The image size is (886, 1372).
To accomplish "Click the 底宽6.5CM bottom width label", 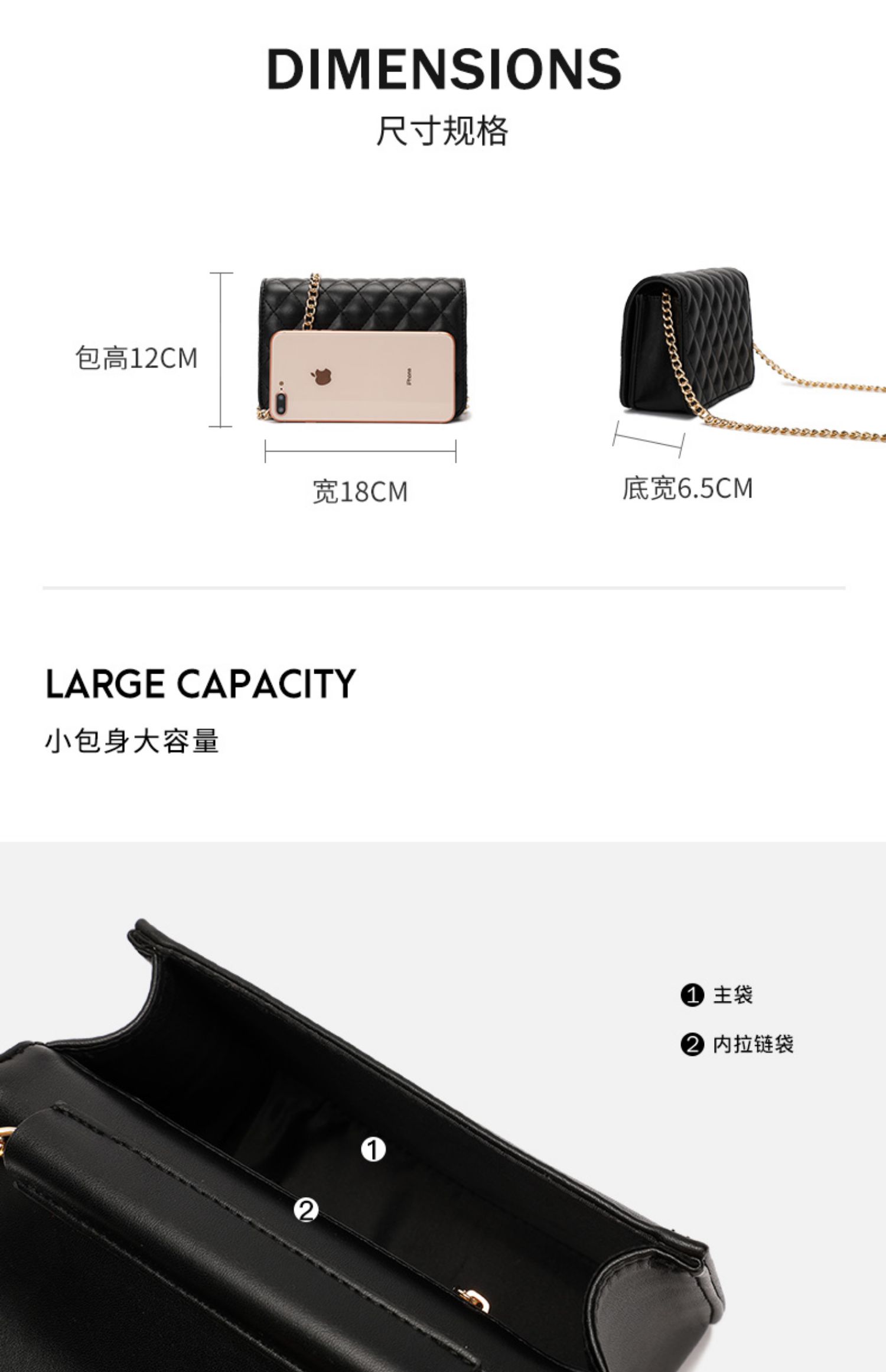I will click(688, 489).
